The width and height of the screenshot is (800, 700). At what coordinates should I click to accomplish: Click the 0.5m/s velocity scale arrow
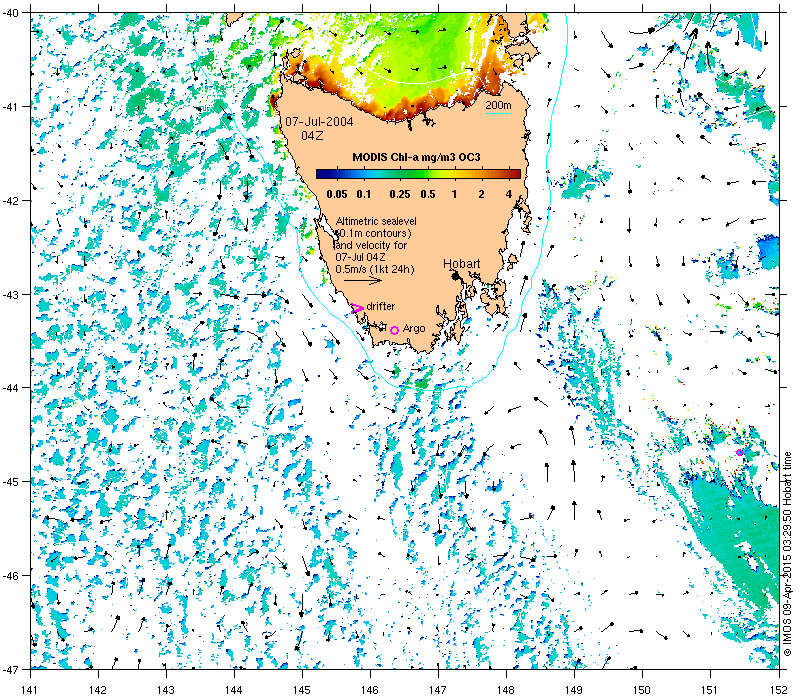tap(363, 280)
